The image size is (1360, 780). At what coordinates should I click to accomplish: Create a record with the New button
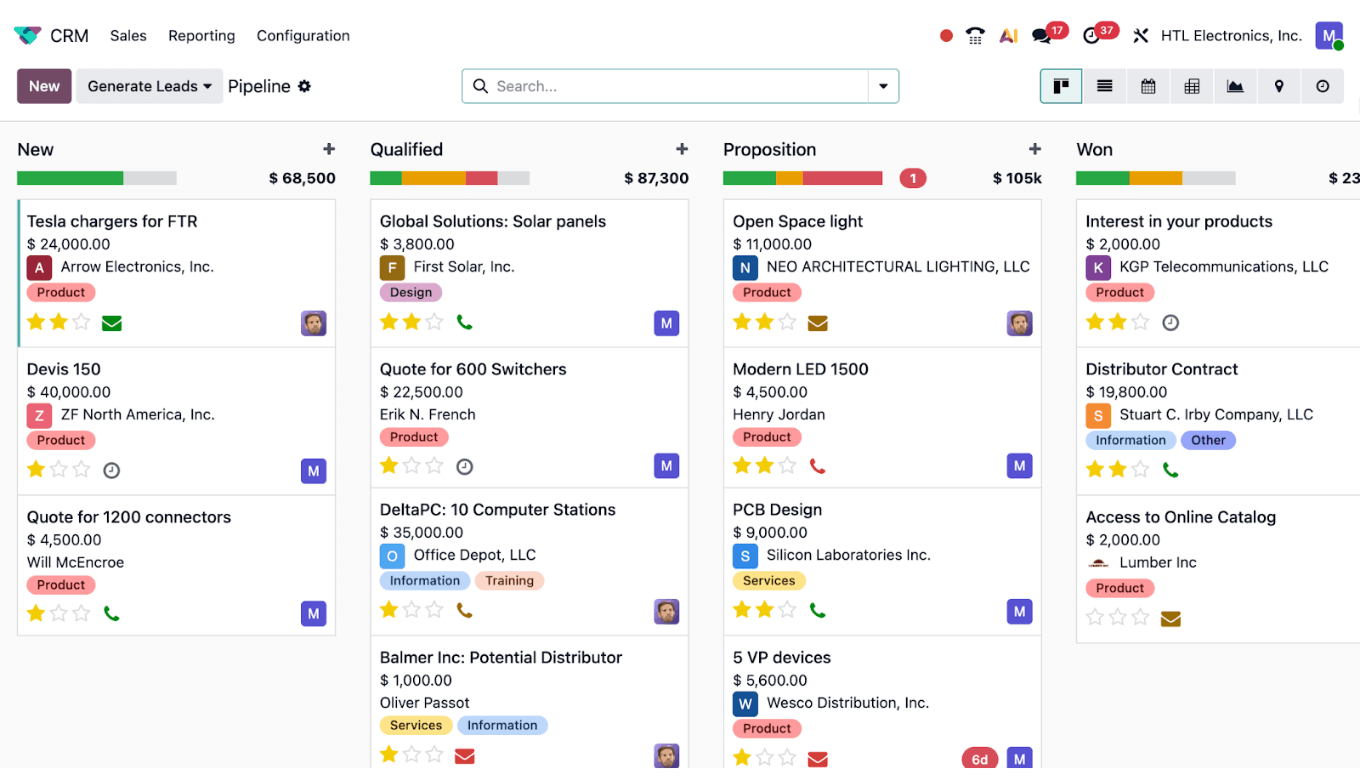tap(43, 86)
